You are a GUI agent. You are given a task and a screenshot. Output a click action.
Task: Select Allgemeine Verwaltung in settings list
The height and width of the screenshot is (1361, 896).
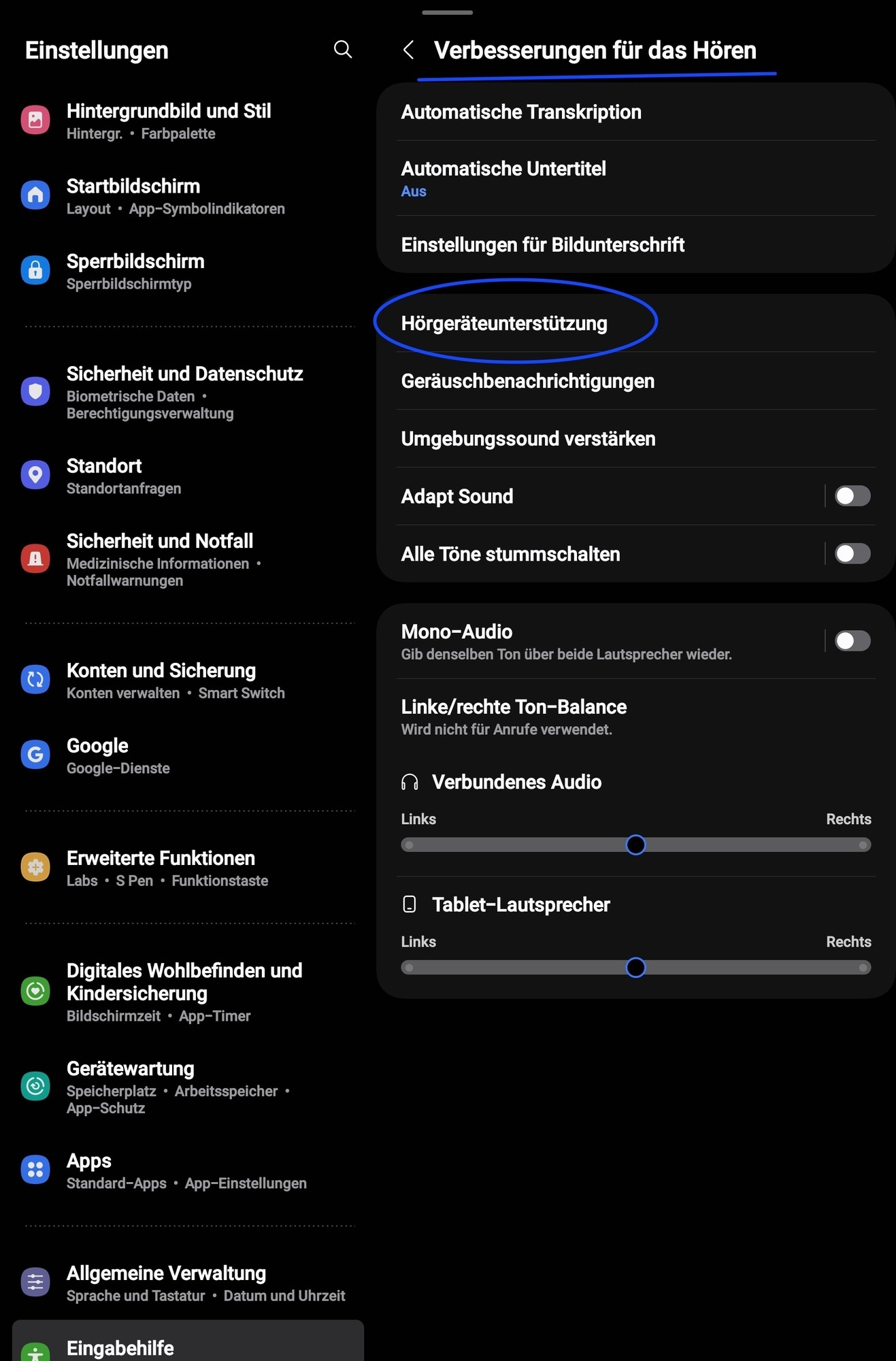166,1283
